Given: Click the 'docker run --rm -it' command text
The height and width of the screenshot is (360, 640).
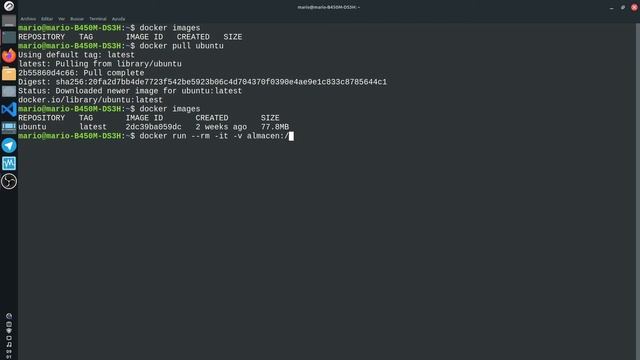Looking at the screenshot, I should tap(184, 136).
